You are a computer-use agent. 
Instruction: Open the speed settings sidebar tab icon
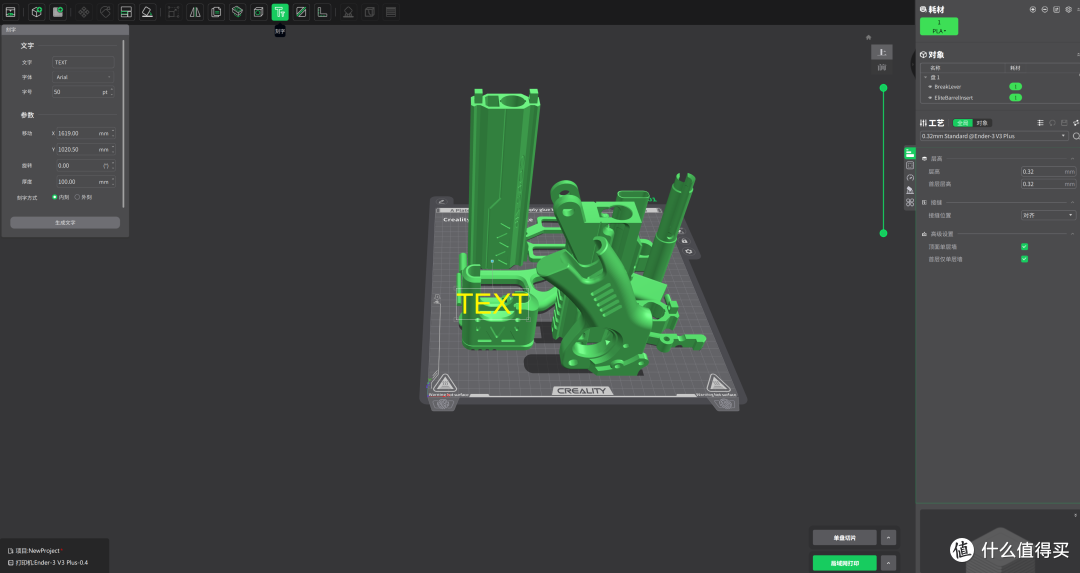[910, 178]
